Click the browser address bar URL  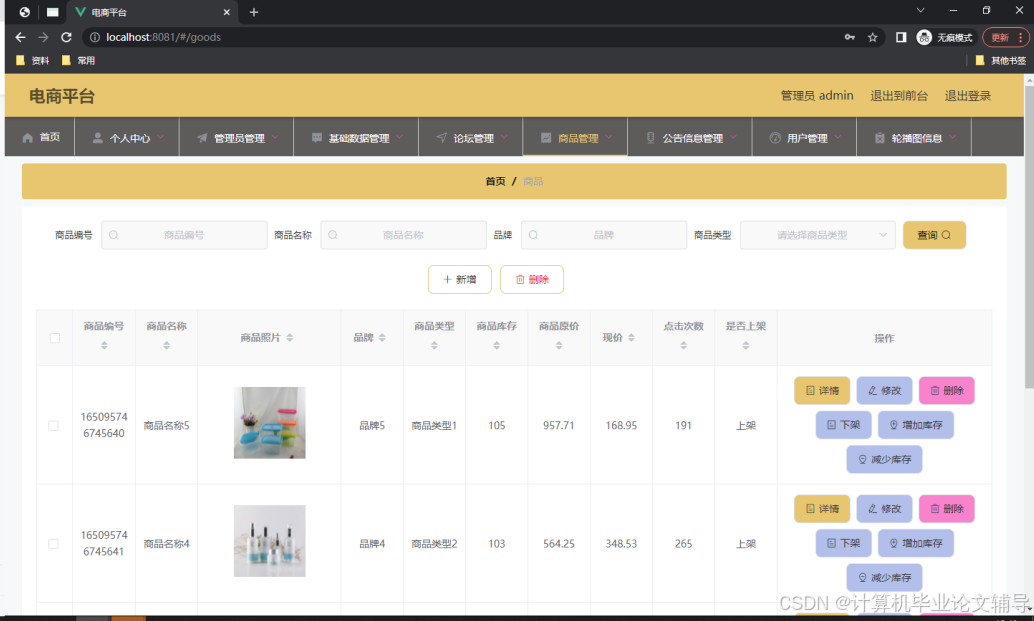pos(164,38)
